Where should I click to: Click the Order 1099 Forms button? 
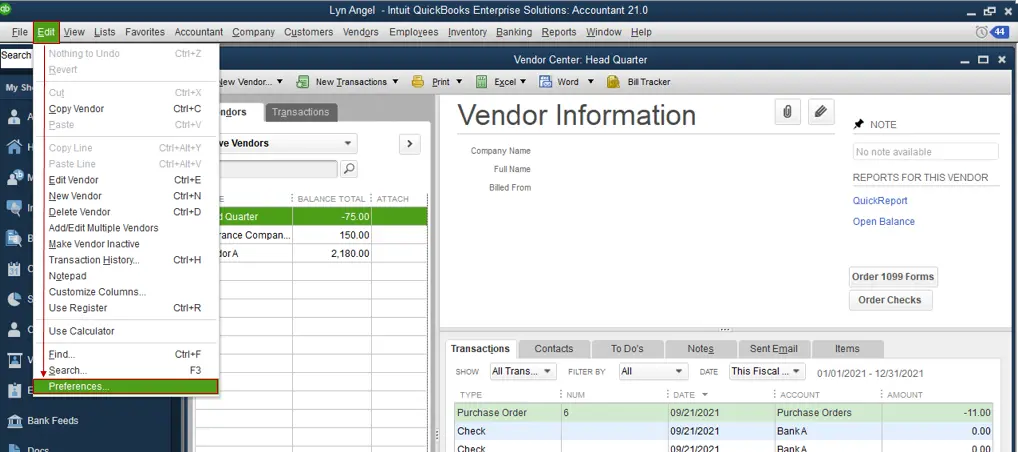pyautogui.click(x=893, y=277)
